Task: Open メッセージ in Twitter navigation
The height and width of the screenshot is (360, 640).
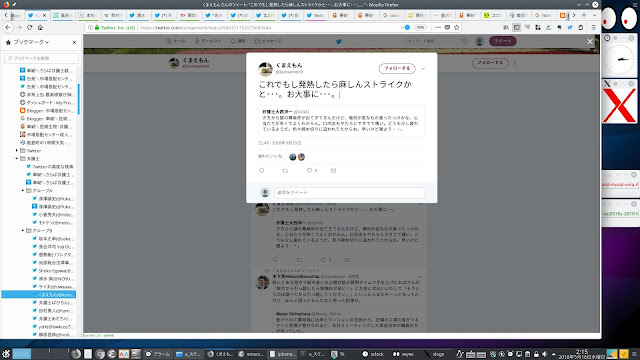Action: (x=268, y=41)
